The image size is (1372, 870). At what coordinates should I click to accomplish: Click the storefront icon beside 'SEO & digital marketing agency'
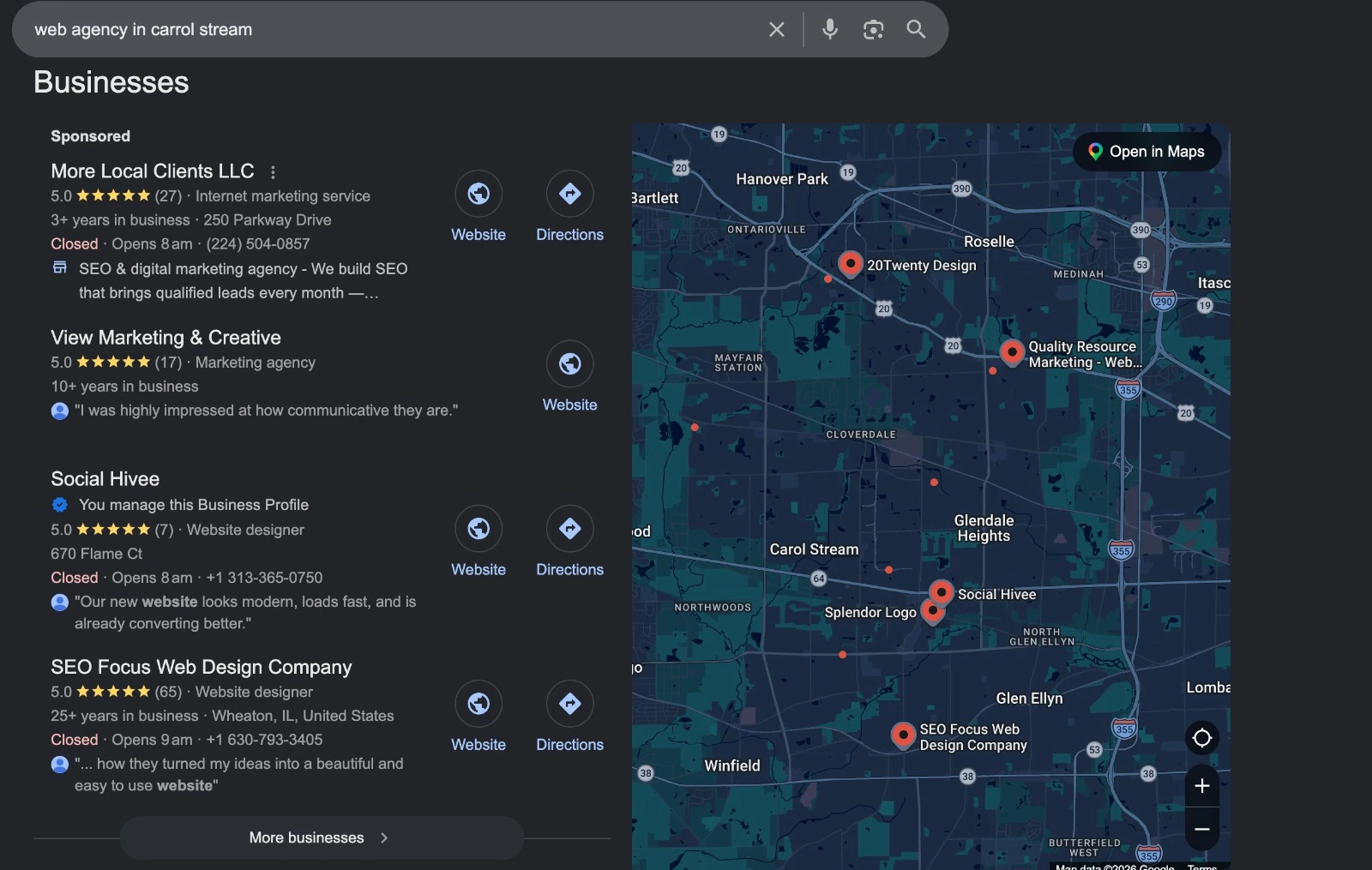click(60, 268)
